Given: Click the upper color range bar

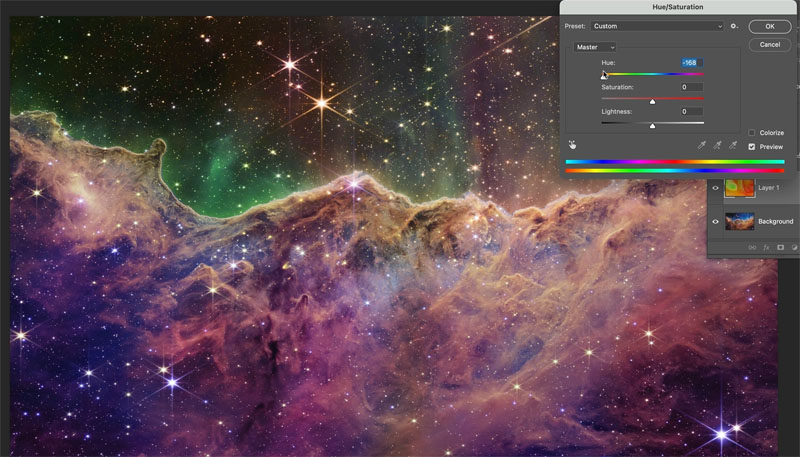Looking at the screenshot, I should [x=674, y=162].
